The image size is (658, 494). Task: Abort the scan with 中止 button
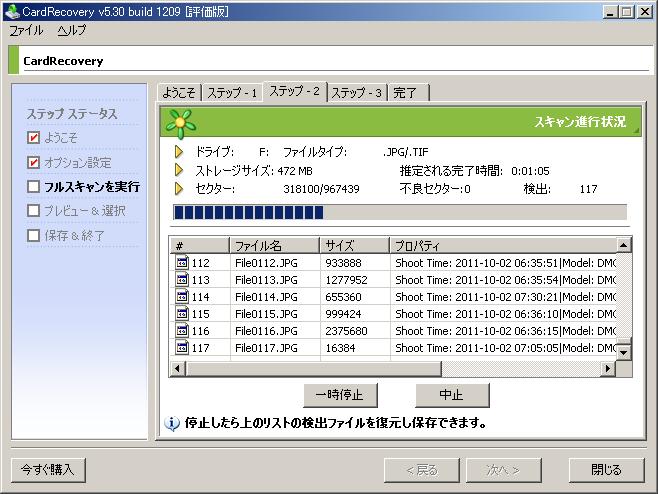452,395
